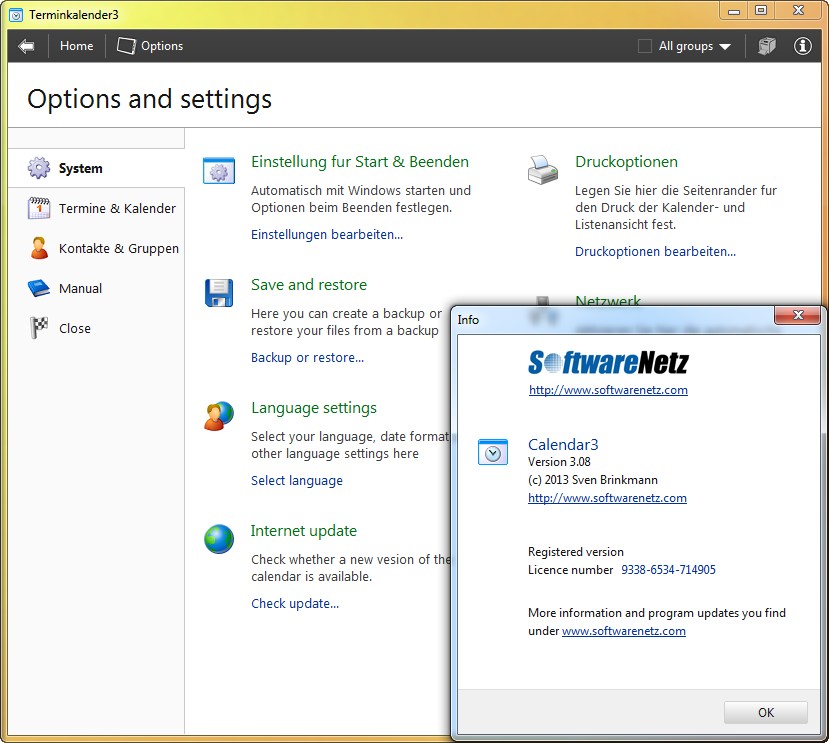Open Termine & Kalender sidebar section
Screen dimensions: 829x743
pos(96,208)
